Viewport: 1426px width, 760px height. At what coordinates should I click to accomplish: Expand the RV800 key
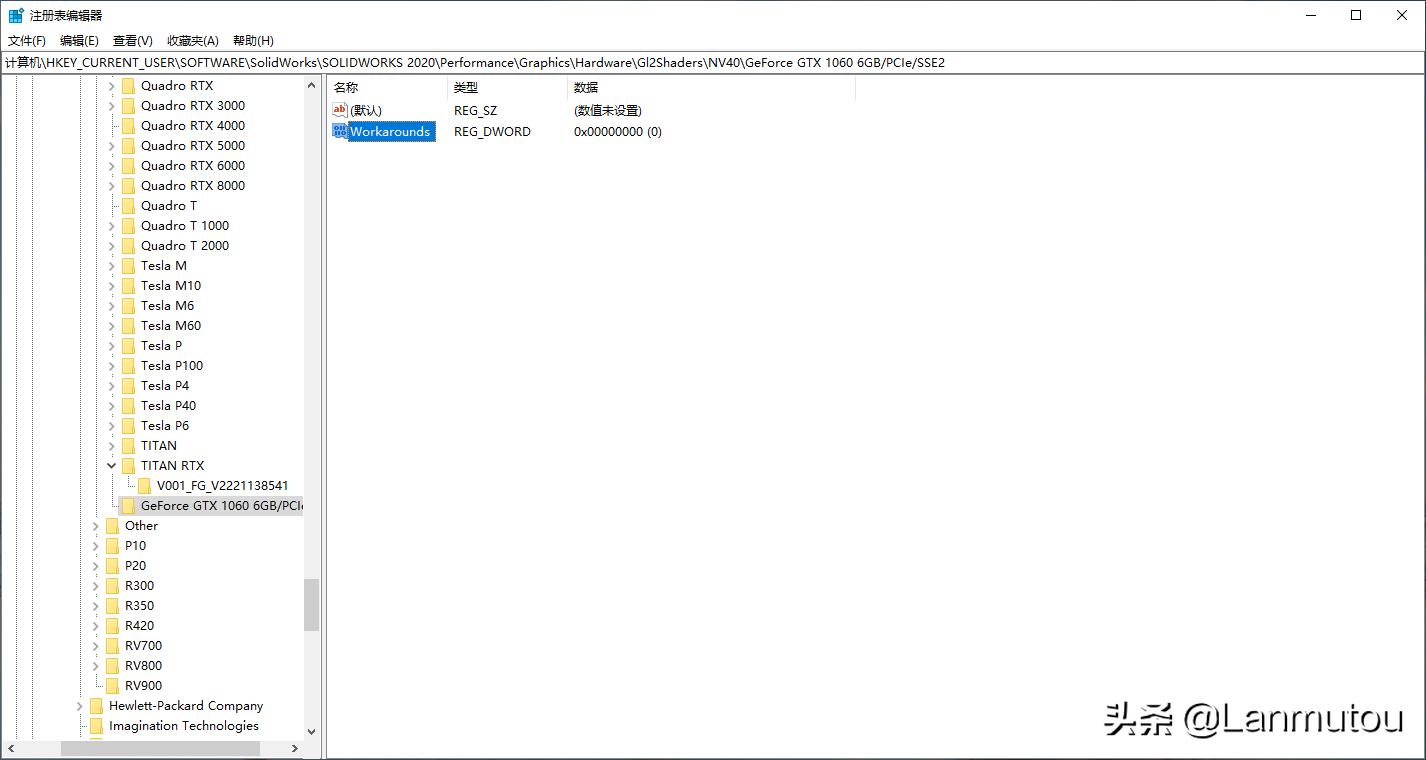coord(96,665)
